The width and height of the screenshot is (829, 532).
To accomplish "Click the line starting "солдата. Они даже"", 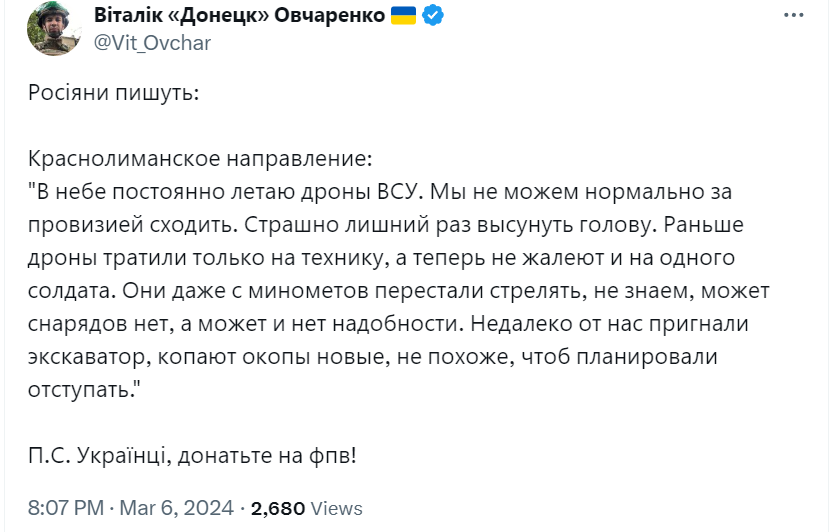I will [x=399, y=291].
